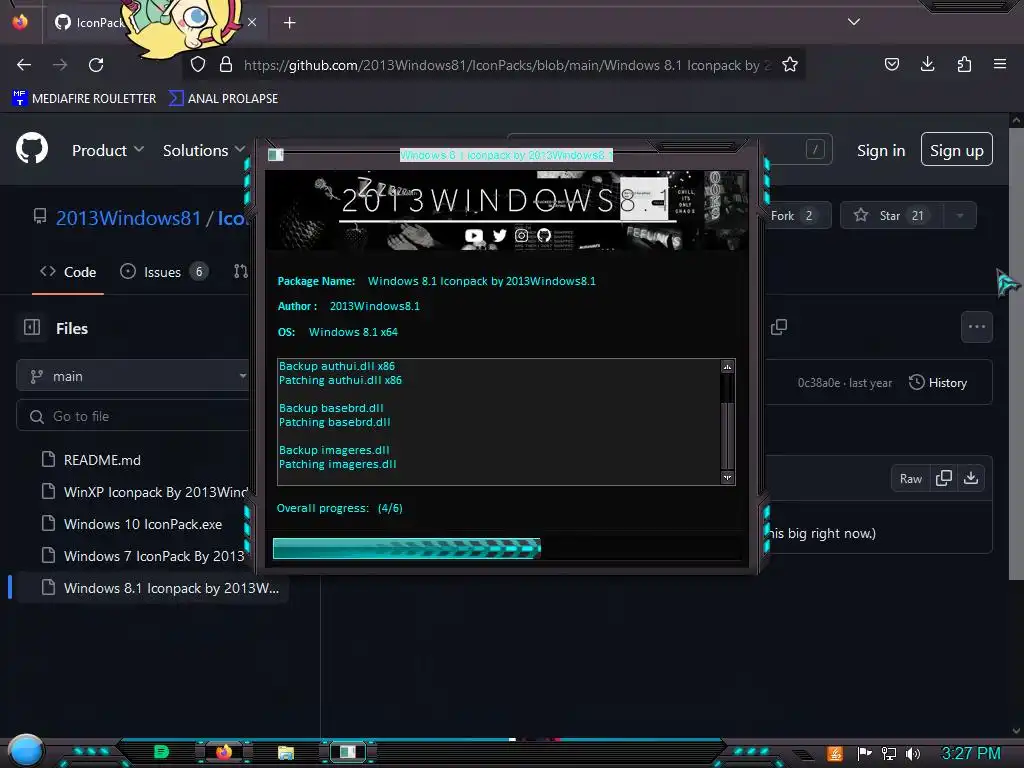Screen dimensions: 1024x768
Task: Switch to the Code tab
Action: point(68,272)
